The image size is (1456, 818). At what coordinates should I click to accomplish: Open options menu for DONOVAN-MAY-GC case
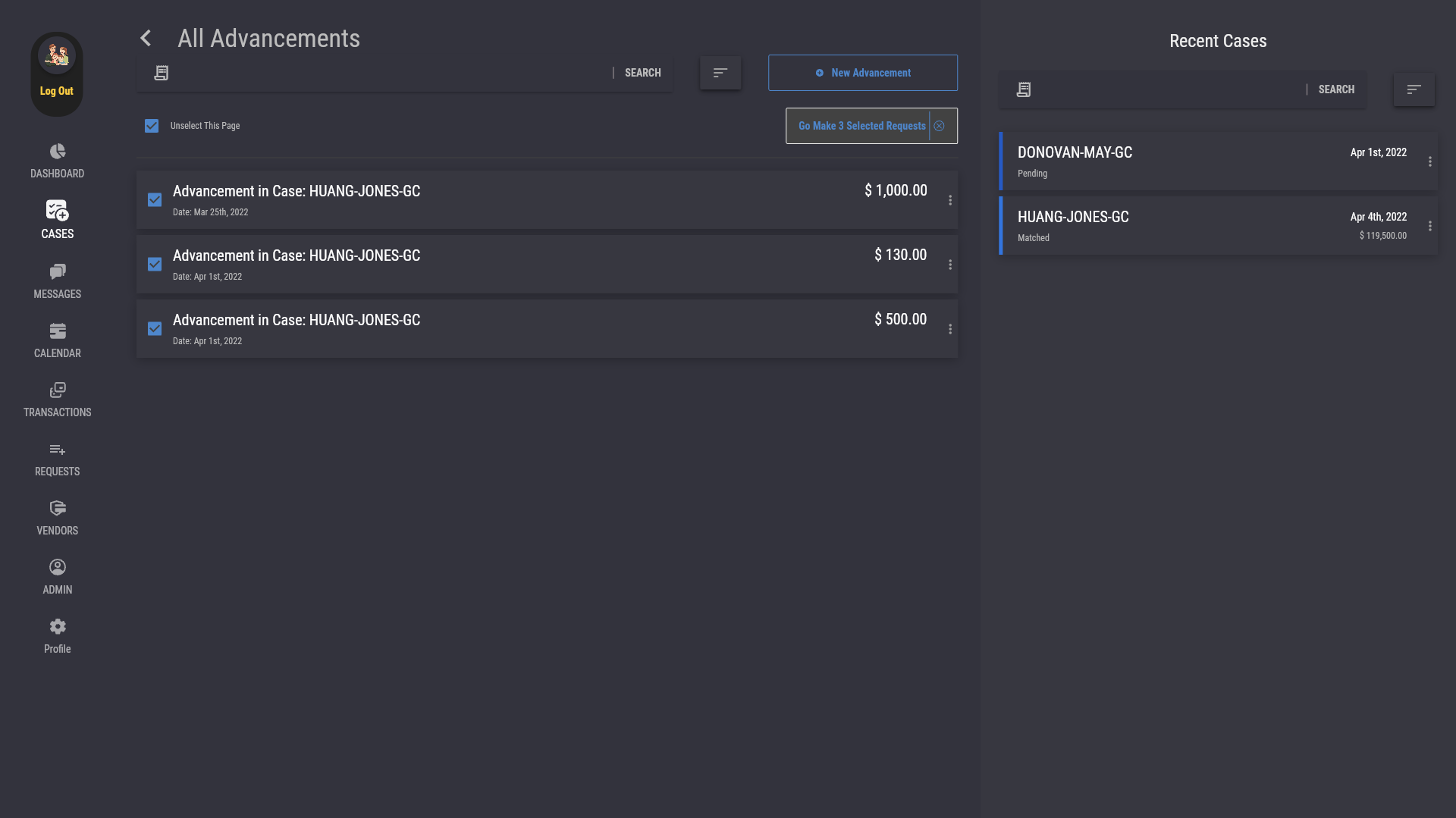(1430, 161)
